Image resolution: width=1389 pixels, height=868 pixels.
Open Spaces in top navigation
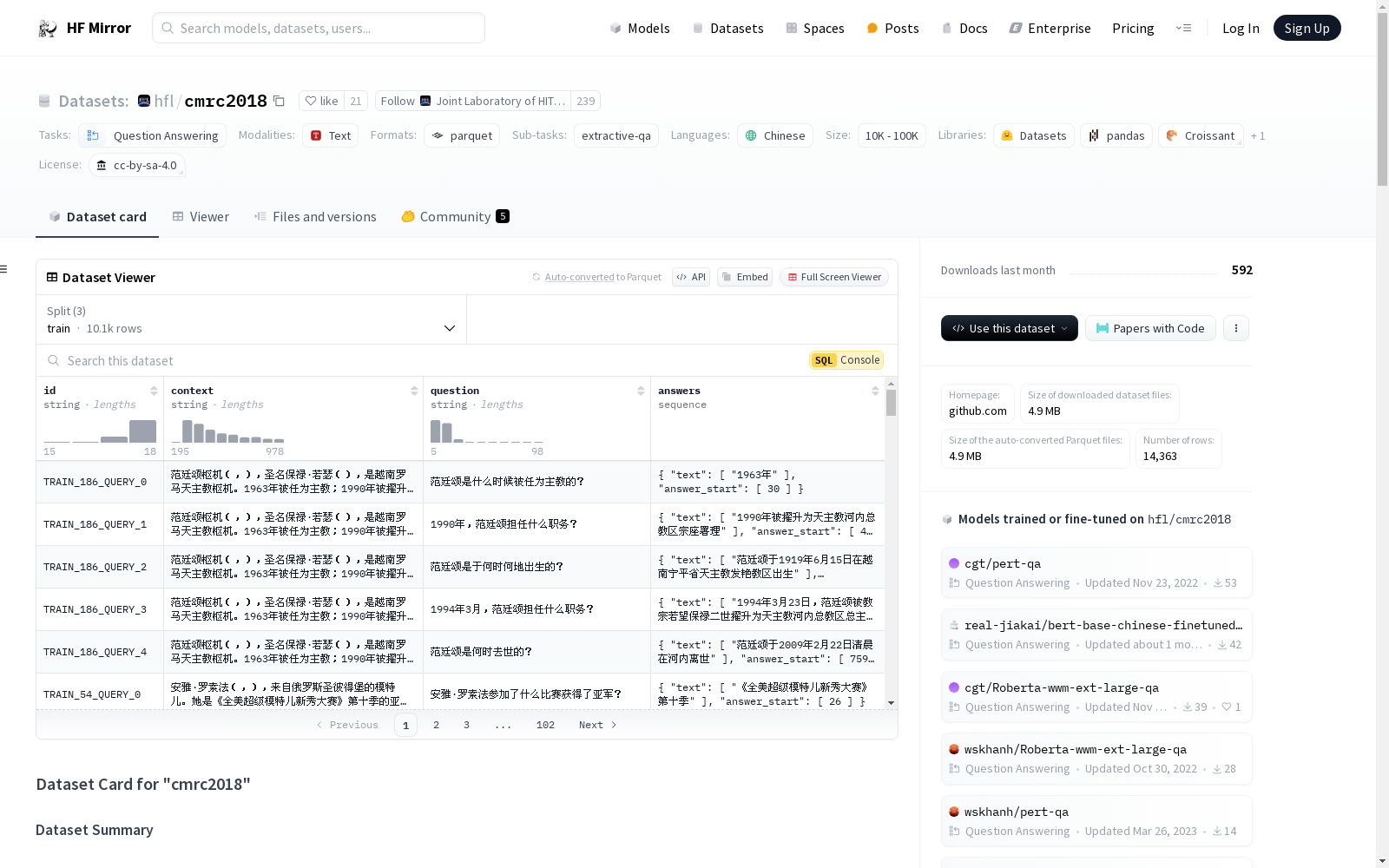tap(814, 28)
